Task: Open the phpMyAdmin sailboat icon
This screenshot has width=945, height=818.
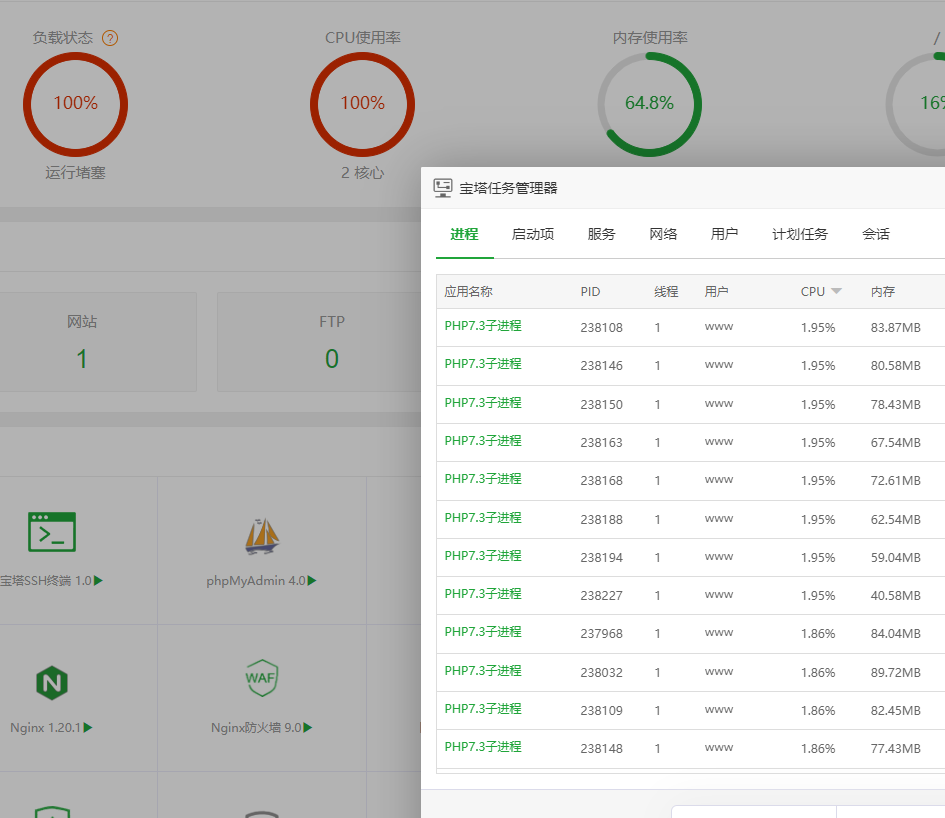Action: pyautogui.click(x=262, y=536)
